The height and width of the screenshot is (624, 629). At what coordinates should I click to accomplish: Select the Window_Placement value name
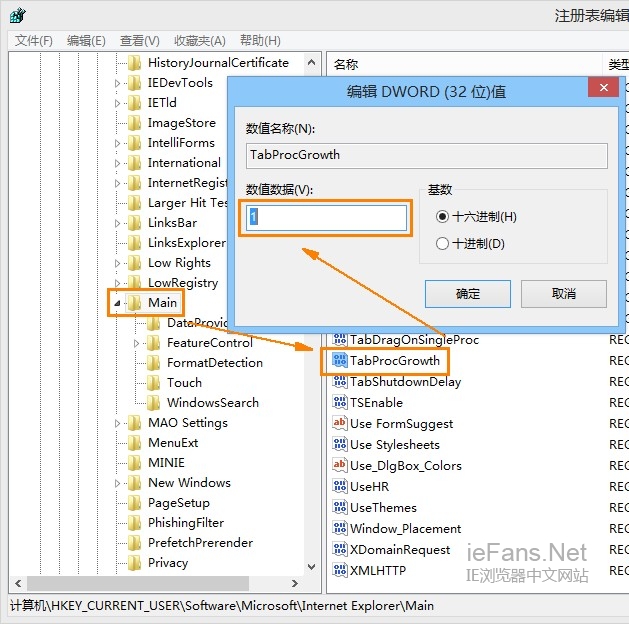[406, 529]
